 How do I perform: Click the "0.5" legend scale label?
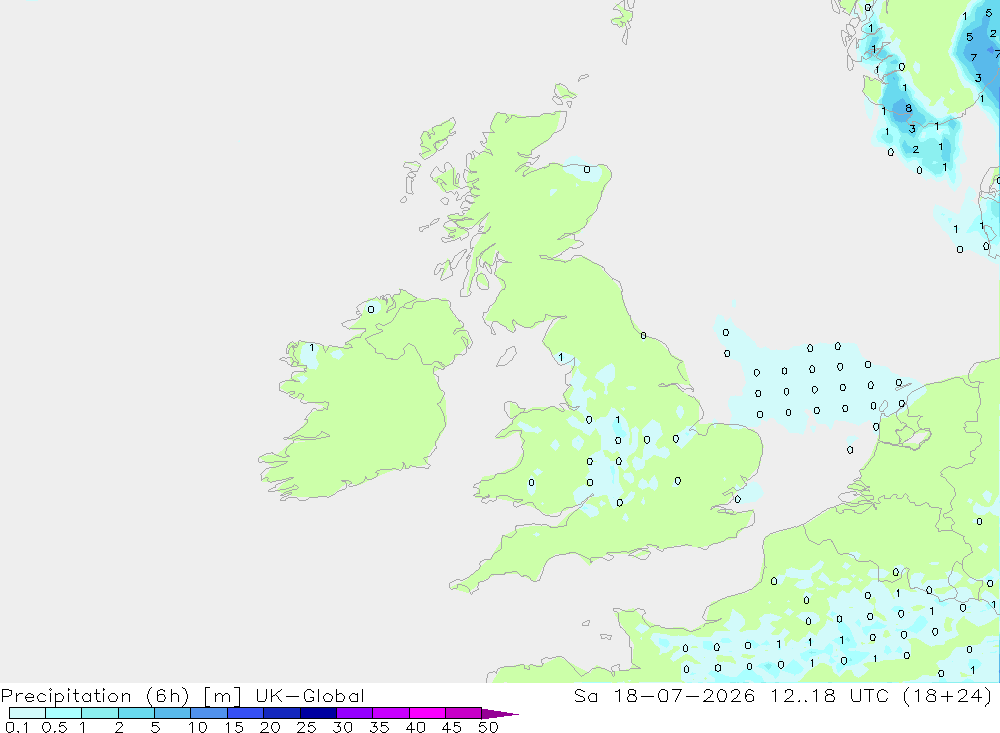[54, 727]
